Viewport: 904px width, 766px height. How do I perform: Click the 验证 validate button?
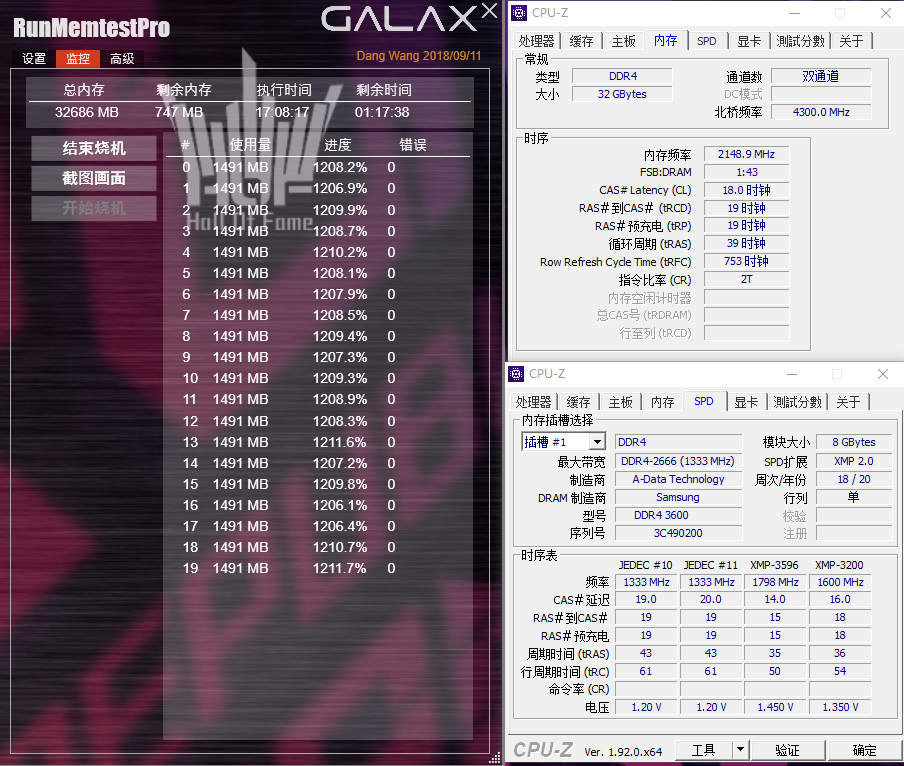(788, 749)
